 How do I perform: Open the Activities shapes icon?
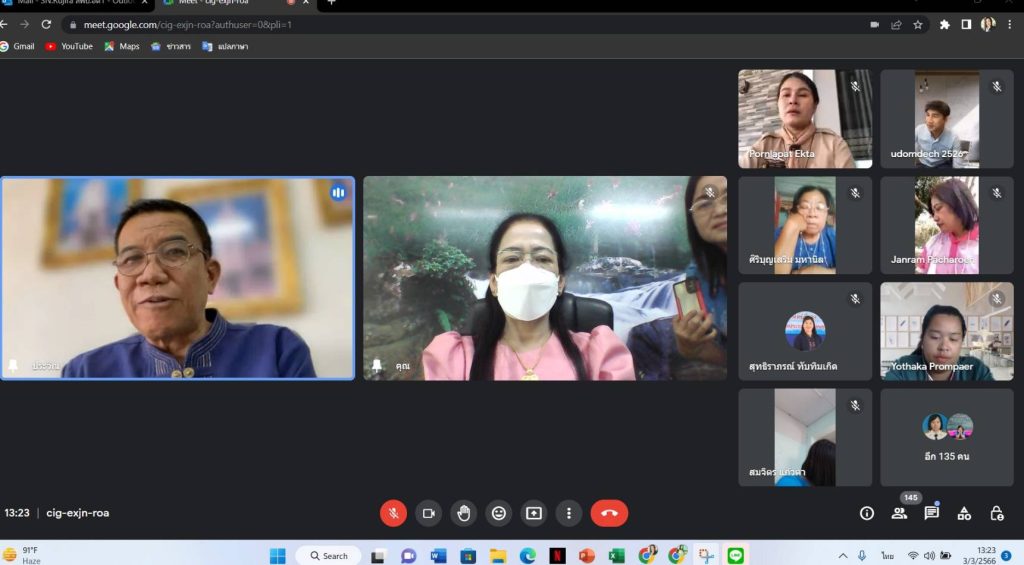[x=964, y=513]
